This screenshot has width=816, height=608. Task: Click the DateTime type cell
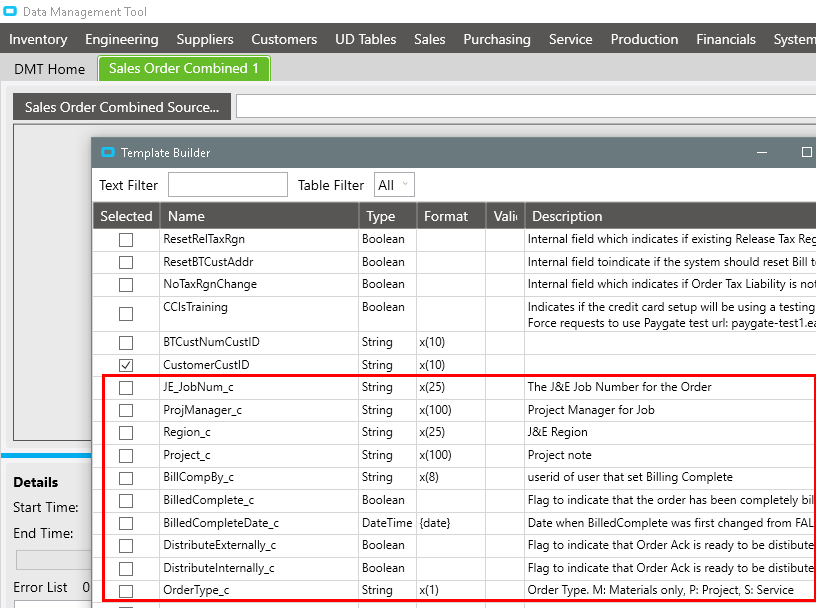click(x=387, y=523)
